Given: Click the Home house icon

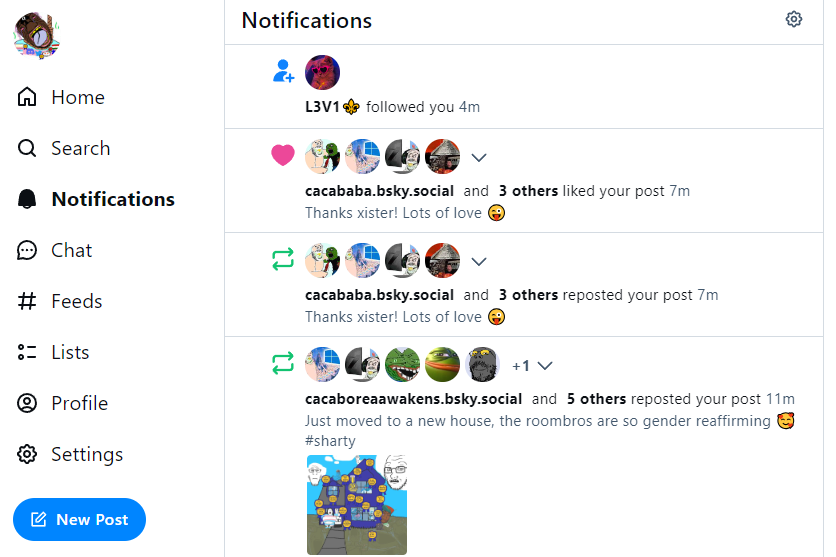Looking at the screenshot, I should (x=27, y=97).
